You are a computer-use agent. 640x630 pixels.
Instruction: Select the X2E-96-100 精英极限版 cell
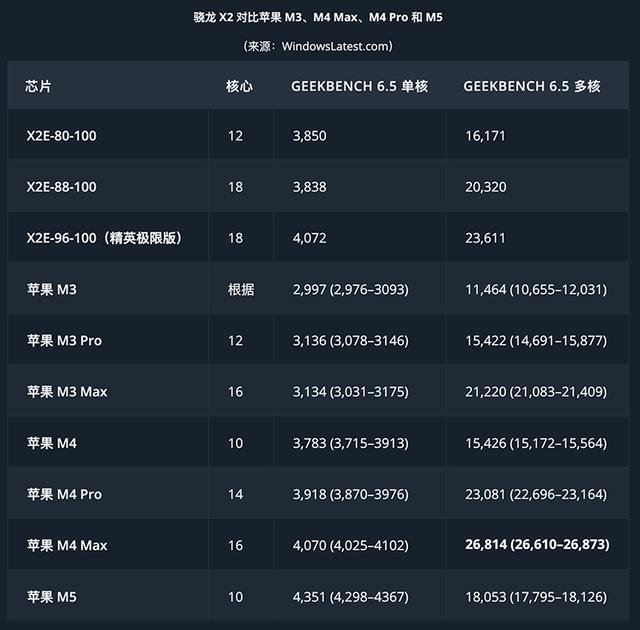pyautogui.click(x=103, y=238)
